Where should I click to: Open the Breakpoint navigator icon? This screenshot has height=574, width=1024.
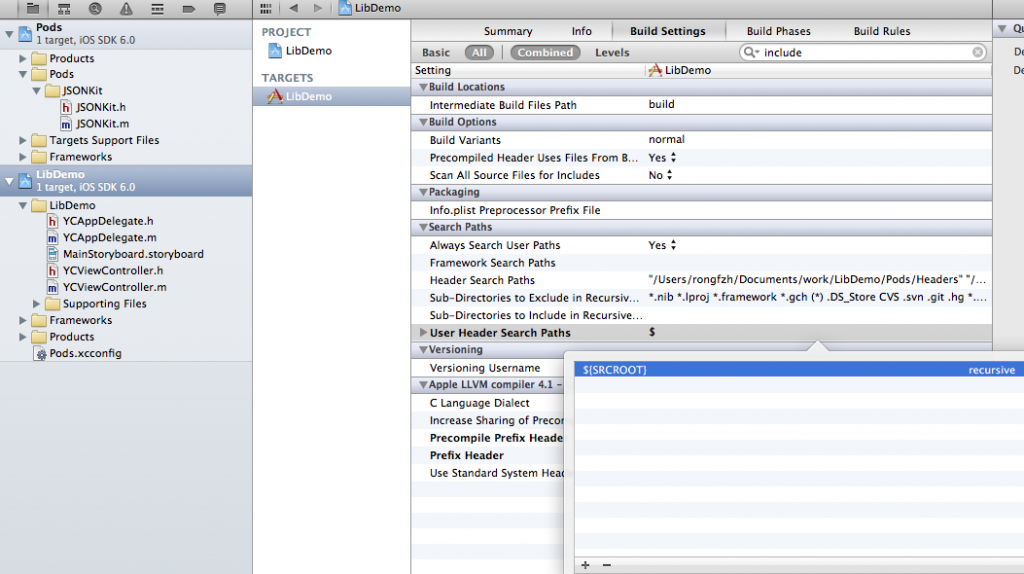pyautogui.click(x=189, y=8)
